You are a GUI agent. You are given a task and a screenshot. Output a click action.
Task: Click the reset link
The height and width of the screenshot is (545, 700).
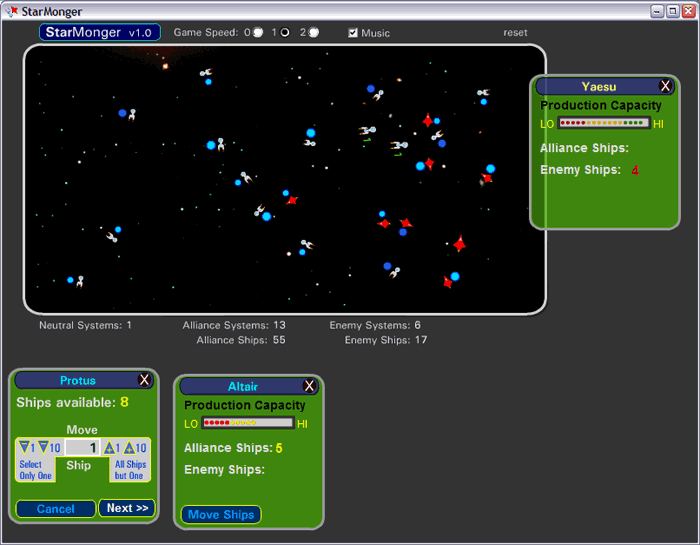pos(515,33)
